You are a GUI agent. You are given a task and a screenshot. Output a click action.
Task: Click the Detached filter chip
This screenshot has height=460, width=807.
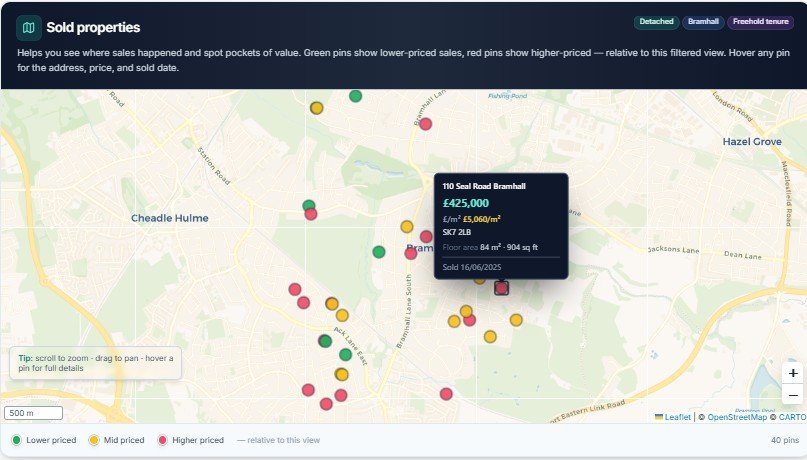pyautogui.click(x=656, y=22)
